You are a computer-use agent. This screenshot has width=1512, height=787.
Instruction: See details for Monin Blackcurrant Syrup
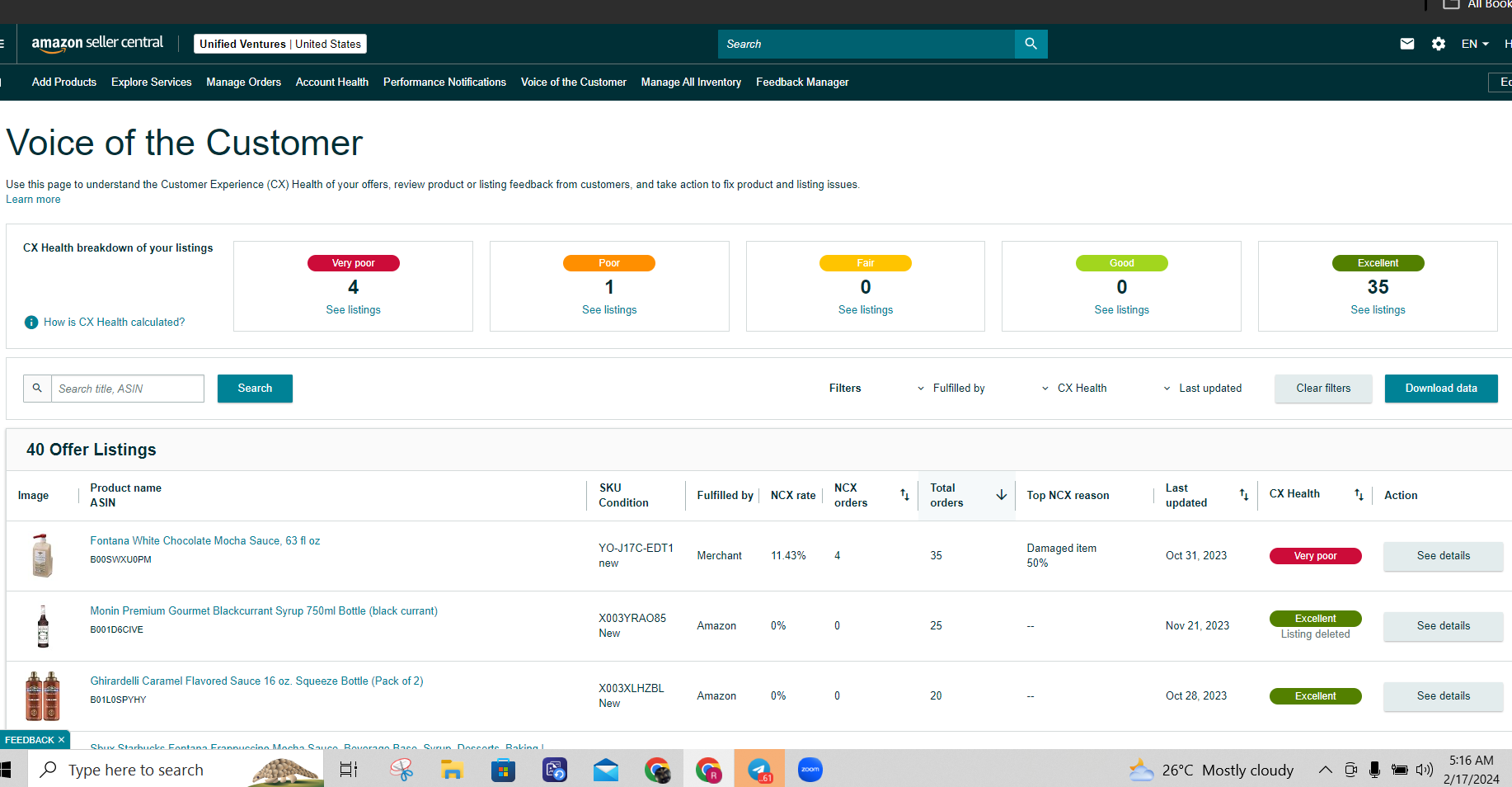point(1444,626)
